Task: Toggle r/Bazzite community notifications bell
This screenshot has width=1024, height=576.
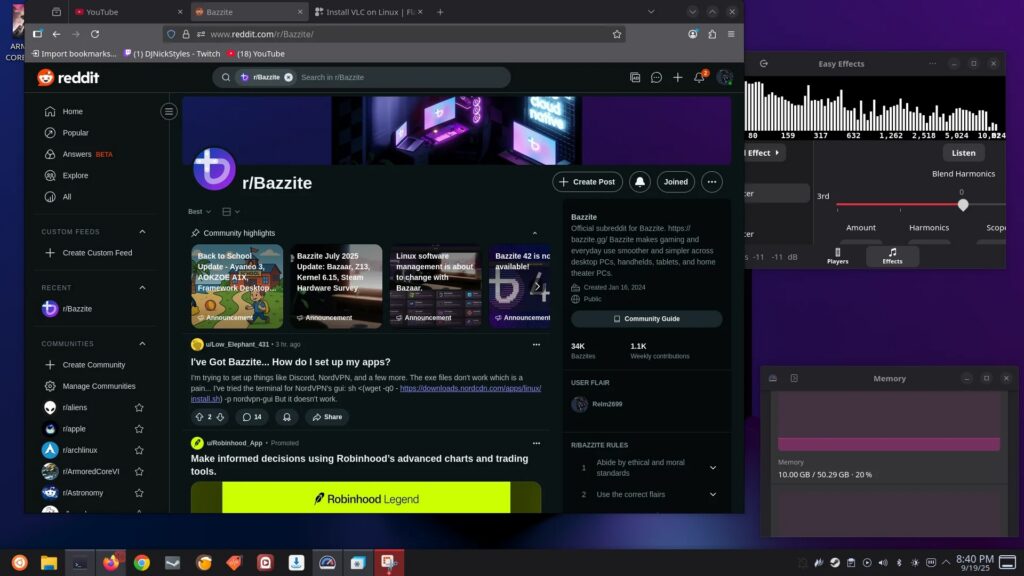Action: 640,182
